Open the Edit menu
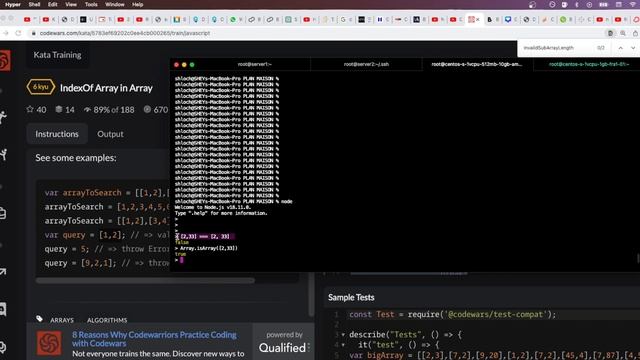Screen dimensions: 640x360 click(x=53, y=4)
